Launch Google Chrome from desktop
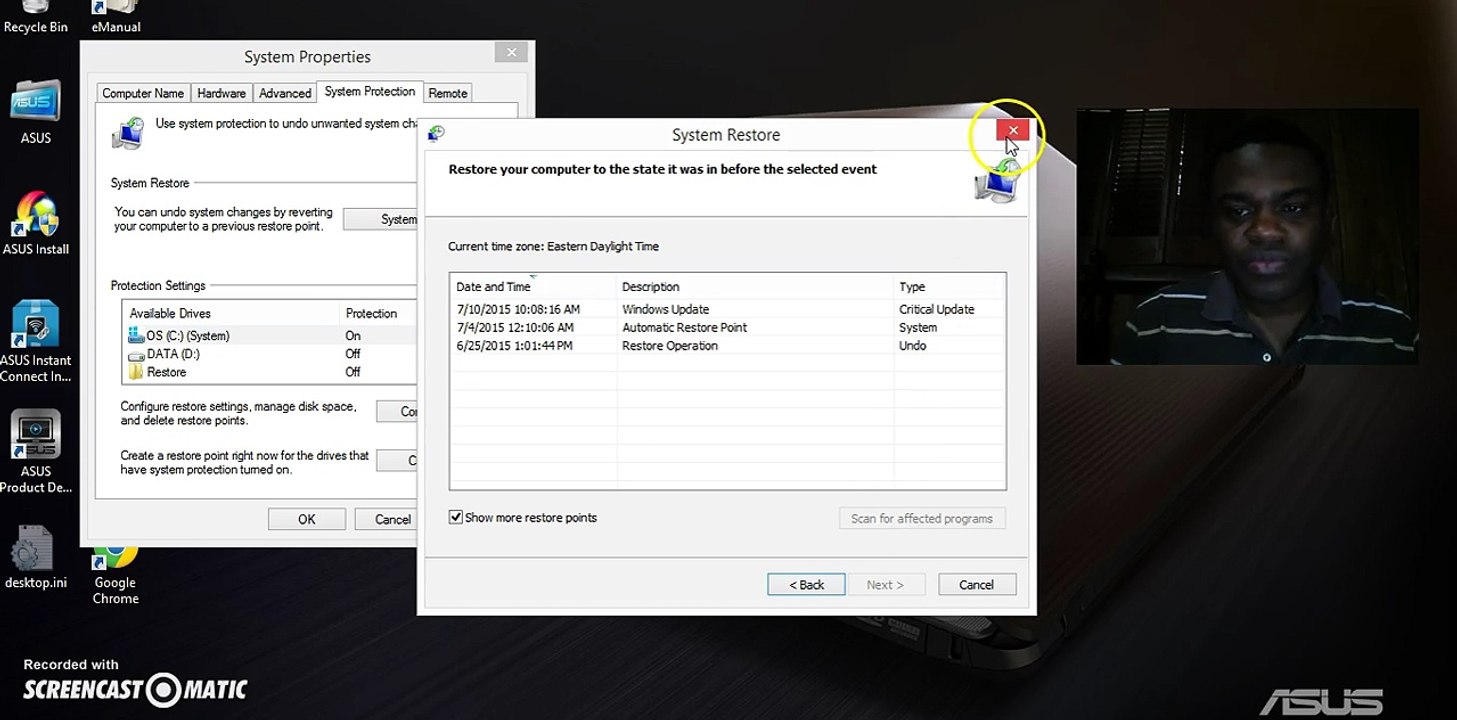This screenshot has width=1457, height=720. 116,574
